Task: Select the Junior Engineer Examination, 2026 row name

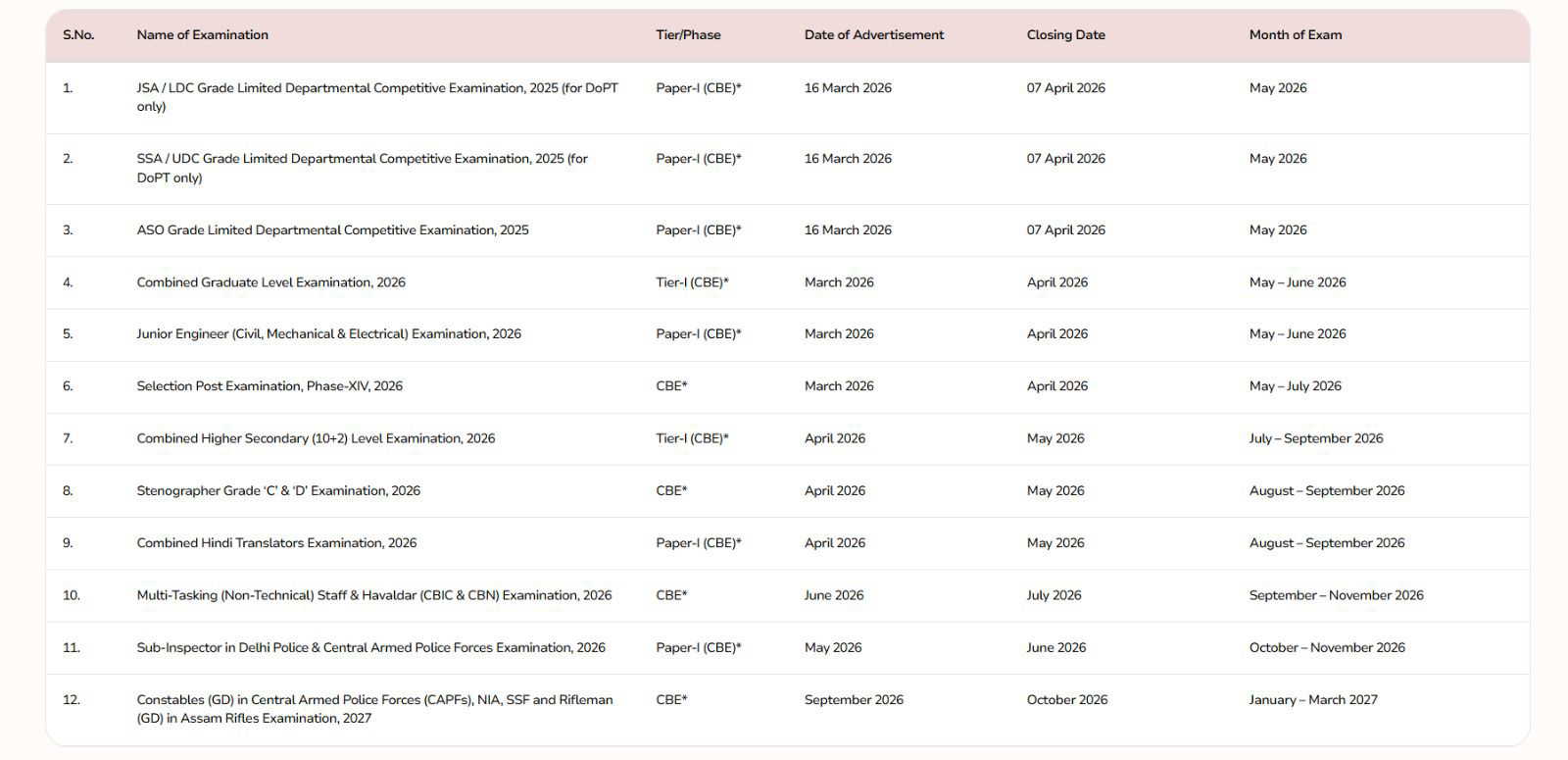Action: 328,334
